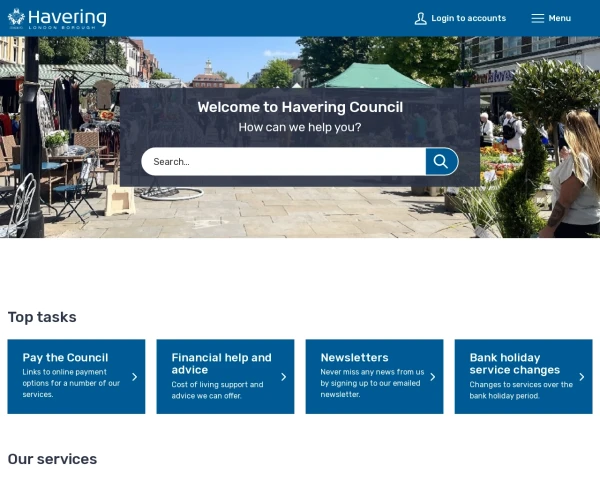Click 'Changes to services over the' description

click(x=521, y=390)
